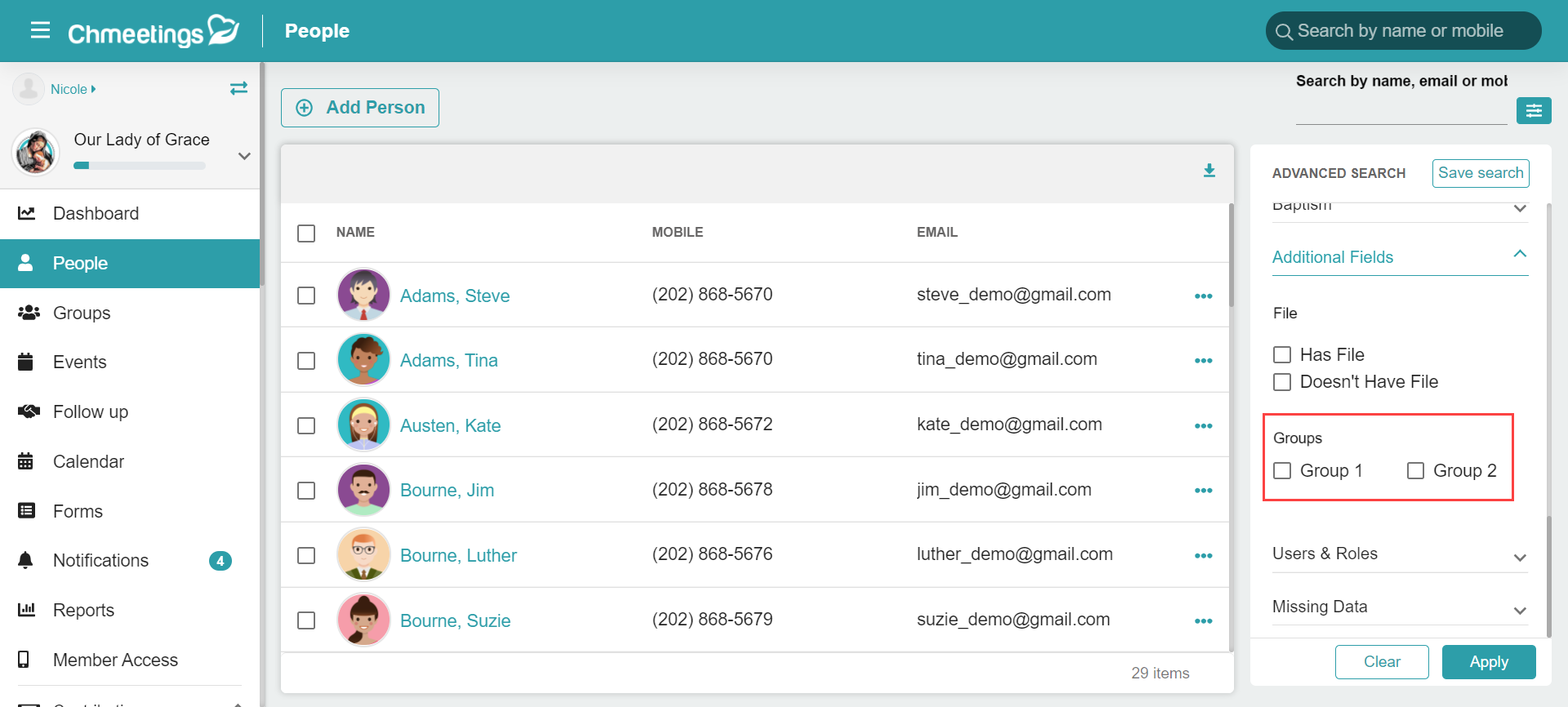The image size is (1568, 707).
Task: Apply the advanced search filters
Action: point(1489,662)
